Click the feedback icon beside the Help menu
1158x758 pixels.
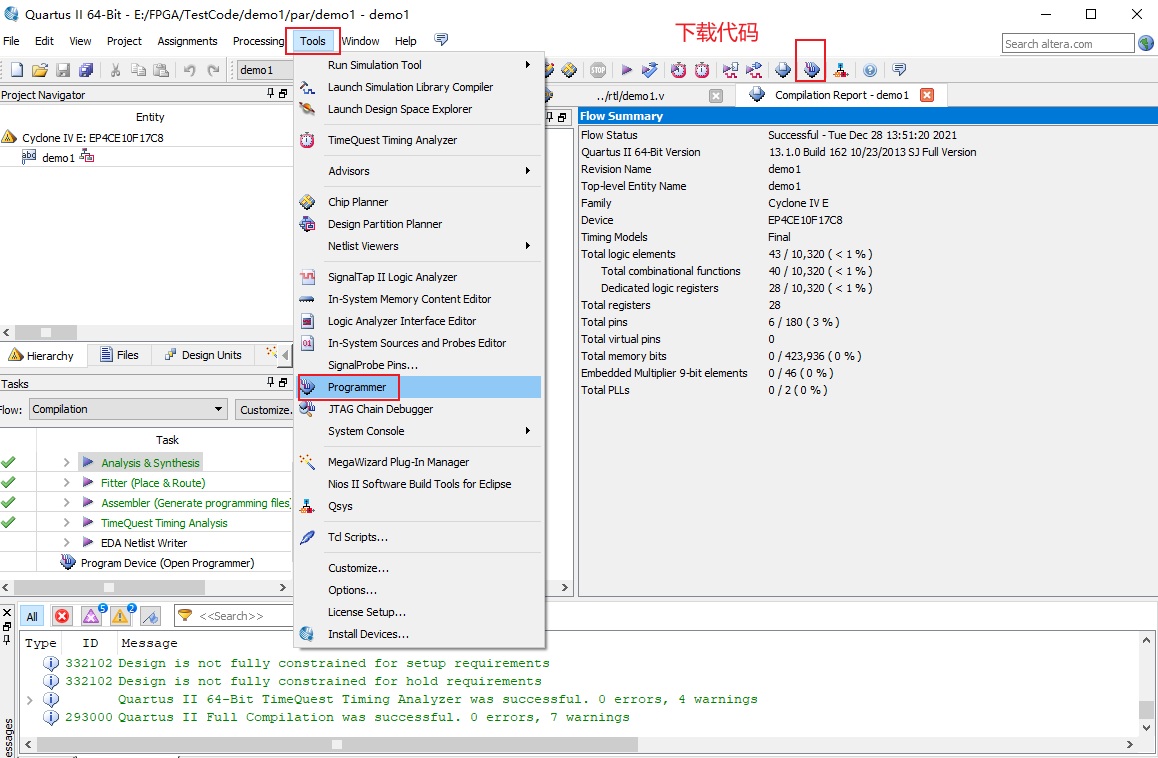click(x=441, y=39)
